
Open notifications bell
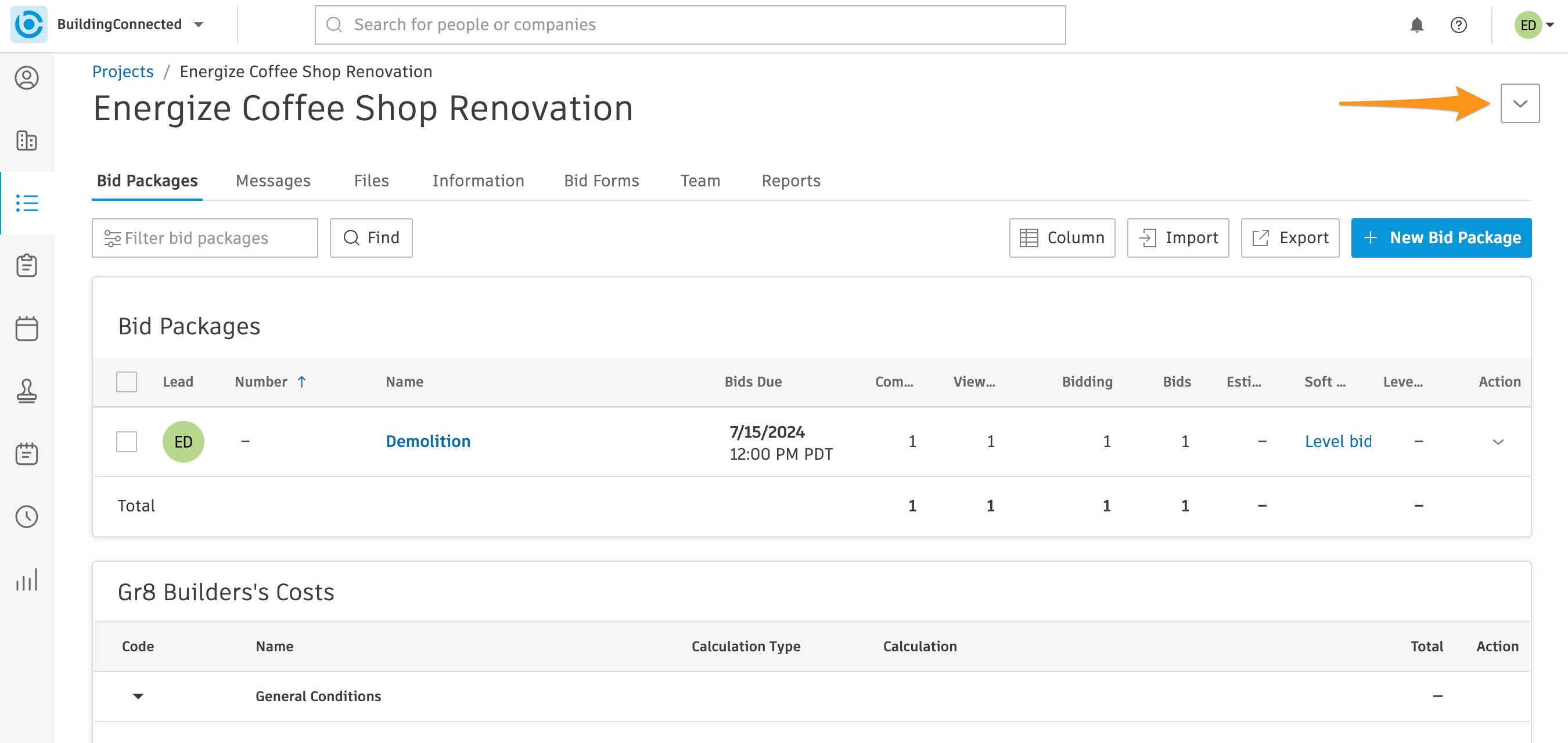(1417, 25)
